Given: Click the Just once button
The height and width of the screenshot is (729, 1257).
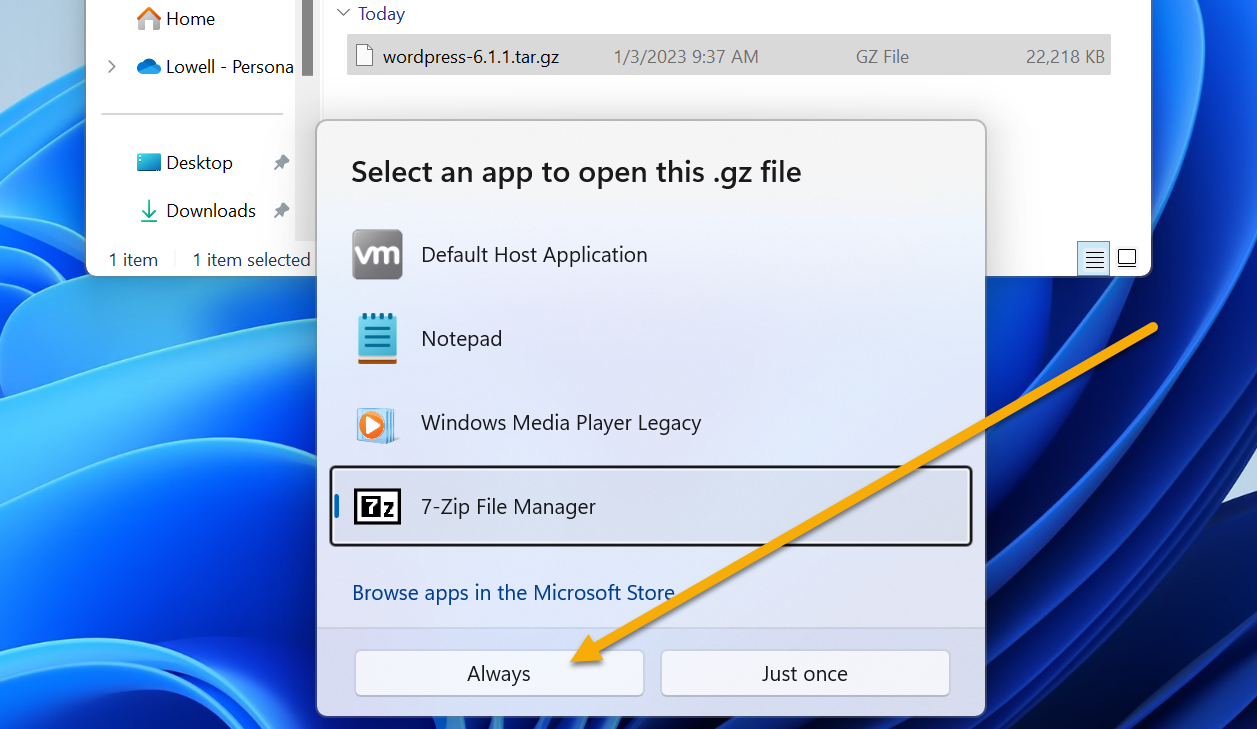Looking at the screenshot, I should click(804, 673).
